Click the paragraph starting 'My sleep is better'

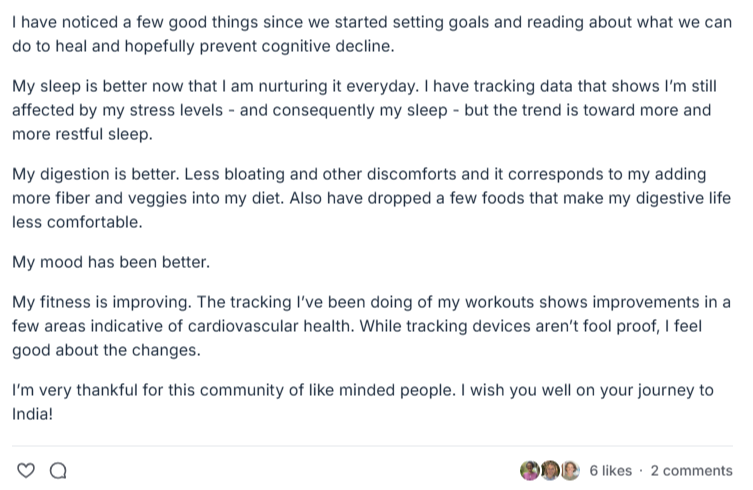(x=365, y=110)
